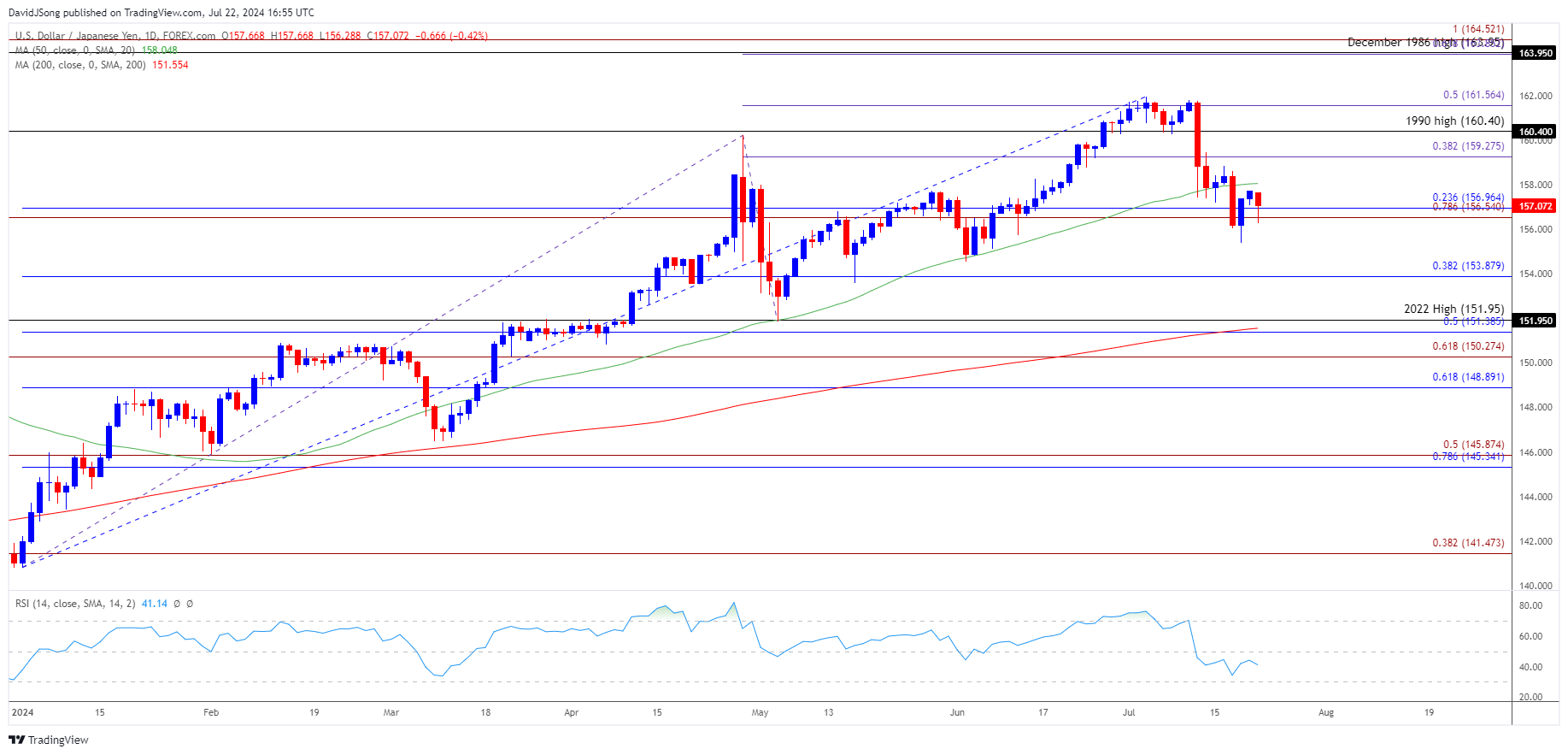Click the 150.000 price axis tick
Image resolution: width=1568 pixels, height=755 pixels.
click(x=1536, y=363)
